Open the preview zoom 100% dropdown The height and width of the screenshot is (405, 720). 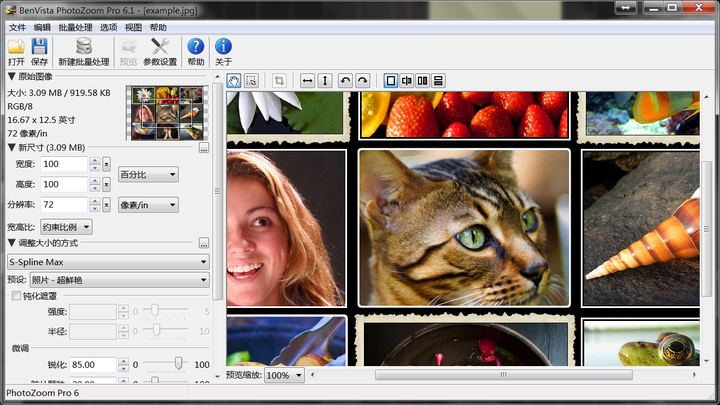point(284,375)
